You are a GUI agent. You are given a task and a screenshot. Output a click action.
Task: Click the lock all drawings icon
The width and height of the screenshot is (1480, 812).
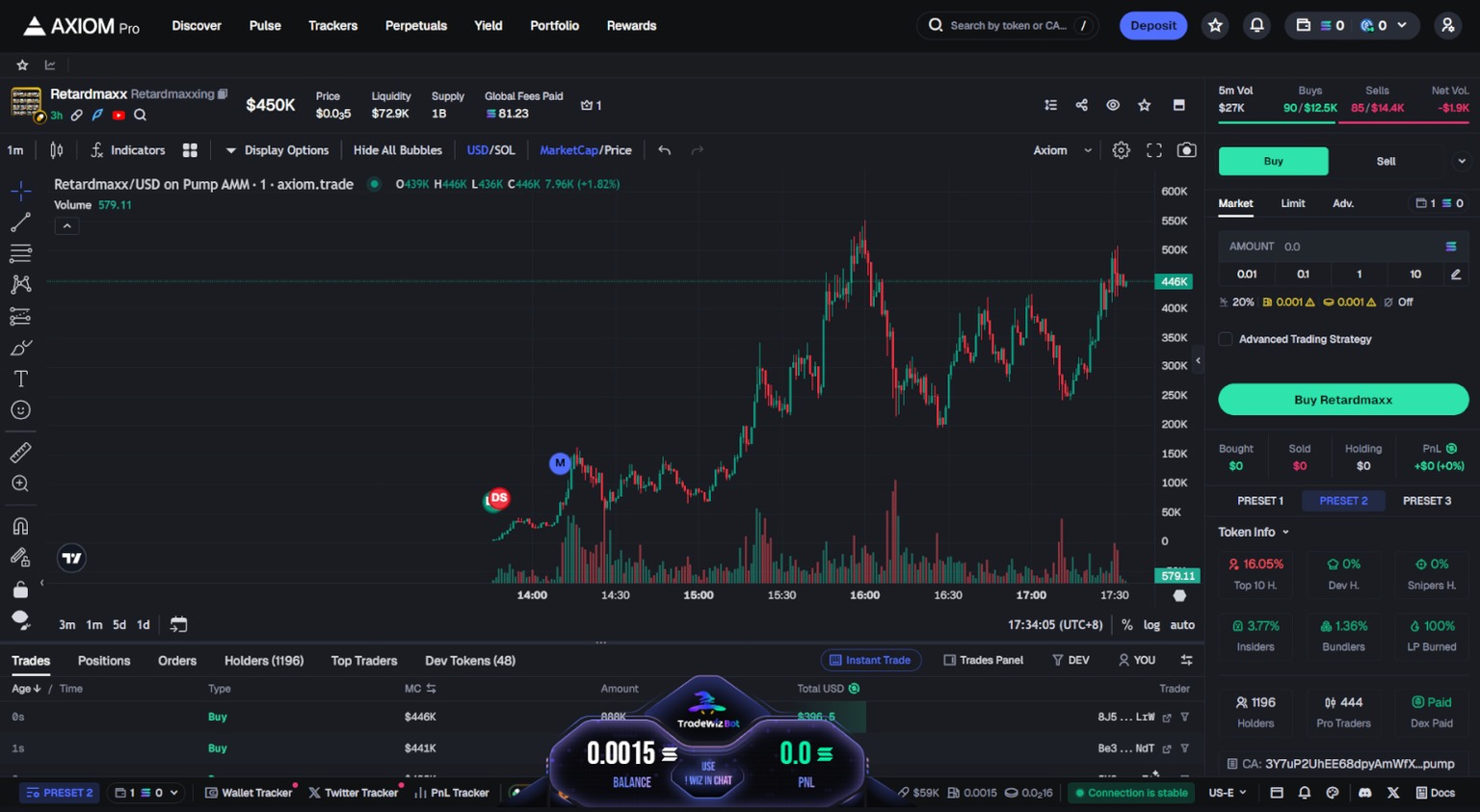20,589
